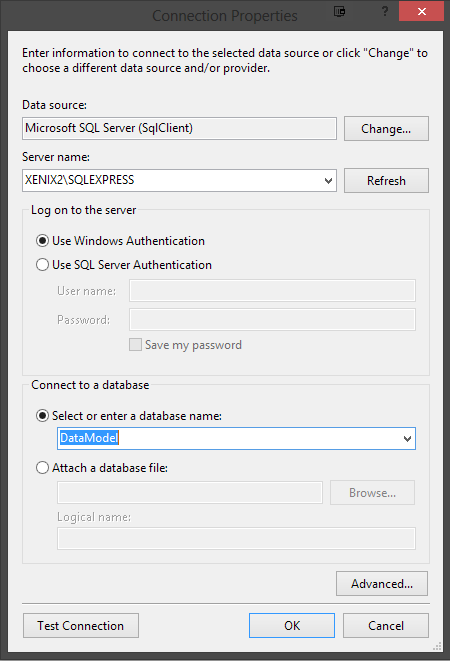Expand the Server name dropdown arrow
Viewport: 450px width, 661px height.
(329, 181)
